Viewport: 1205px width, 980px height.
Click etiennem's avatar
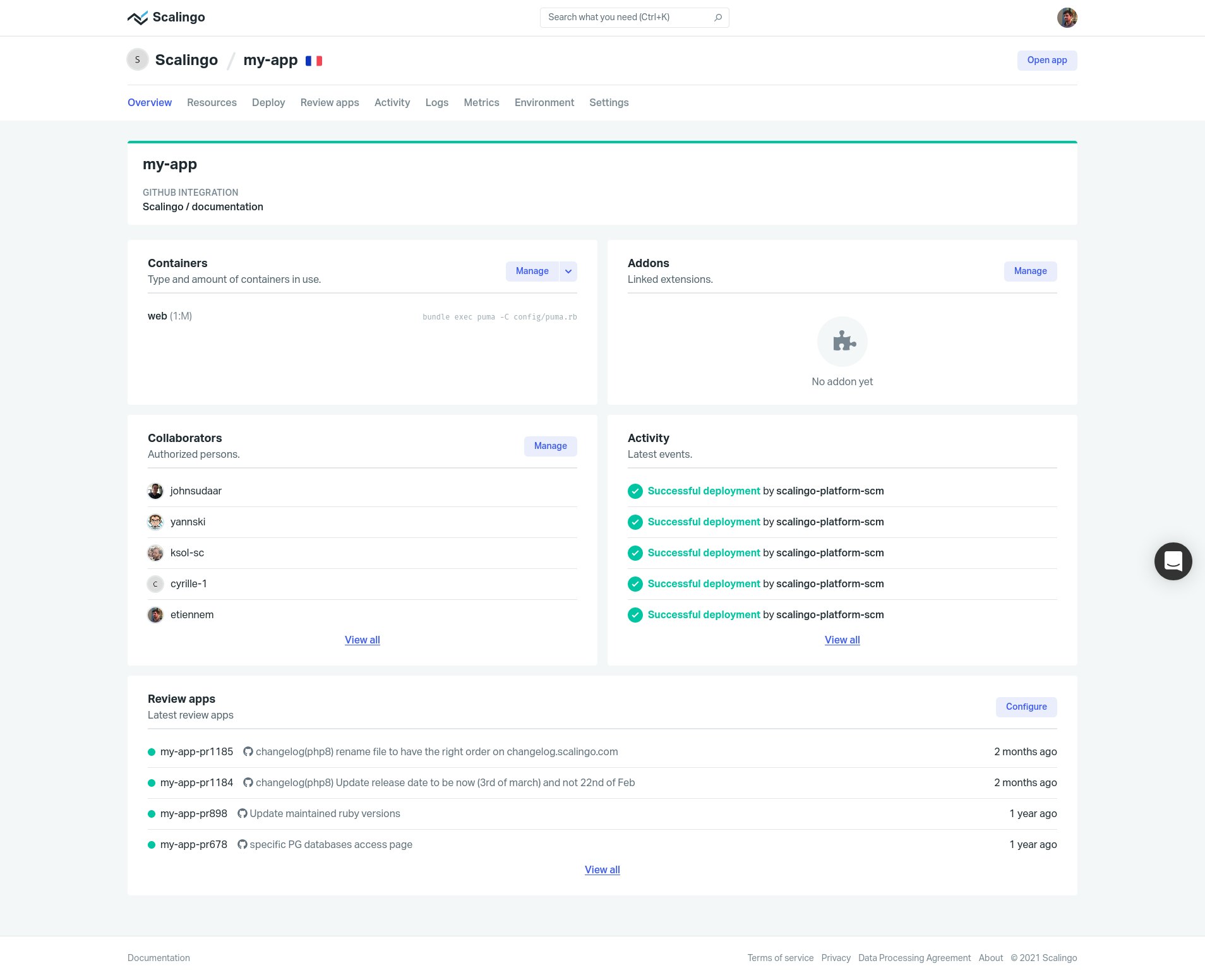[155, 615]
